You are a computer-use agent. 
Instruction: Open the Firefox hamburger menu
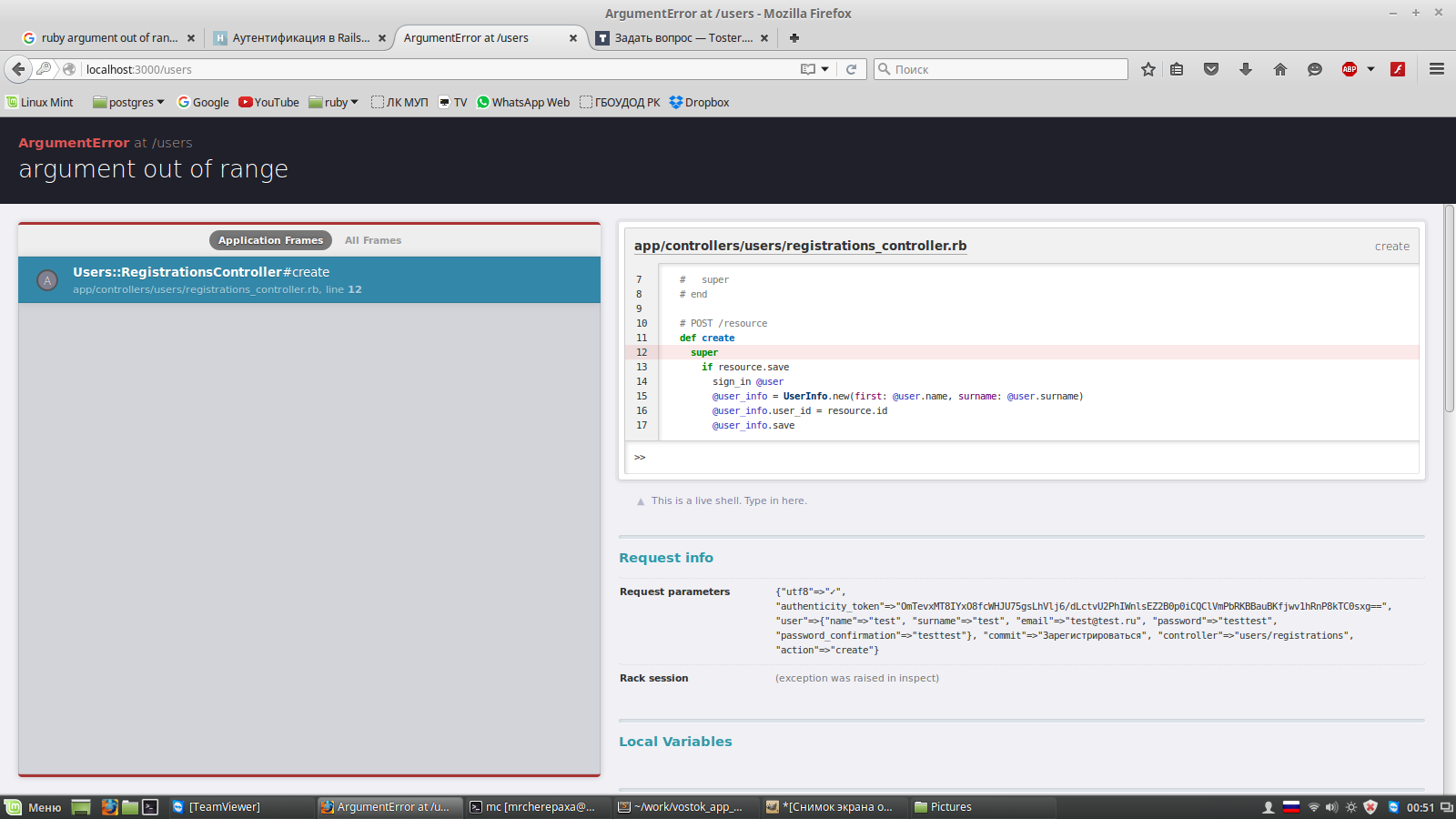click(1437, 69)
